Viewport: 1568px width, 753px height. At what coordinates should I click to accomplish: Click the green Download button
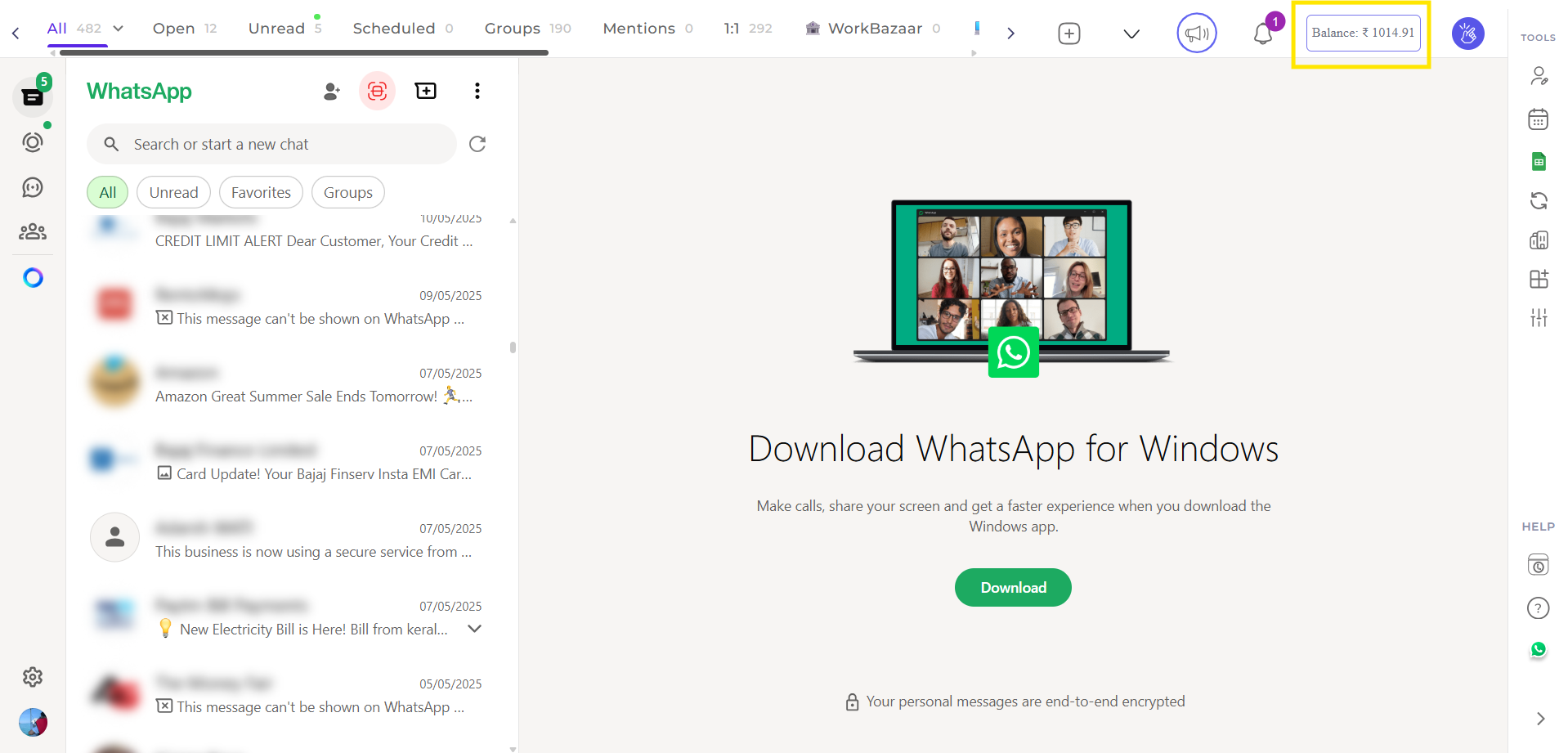[1013, 587]
